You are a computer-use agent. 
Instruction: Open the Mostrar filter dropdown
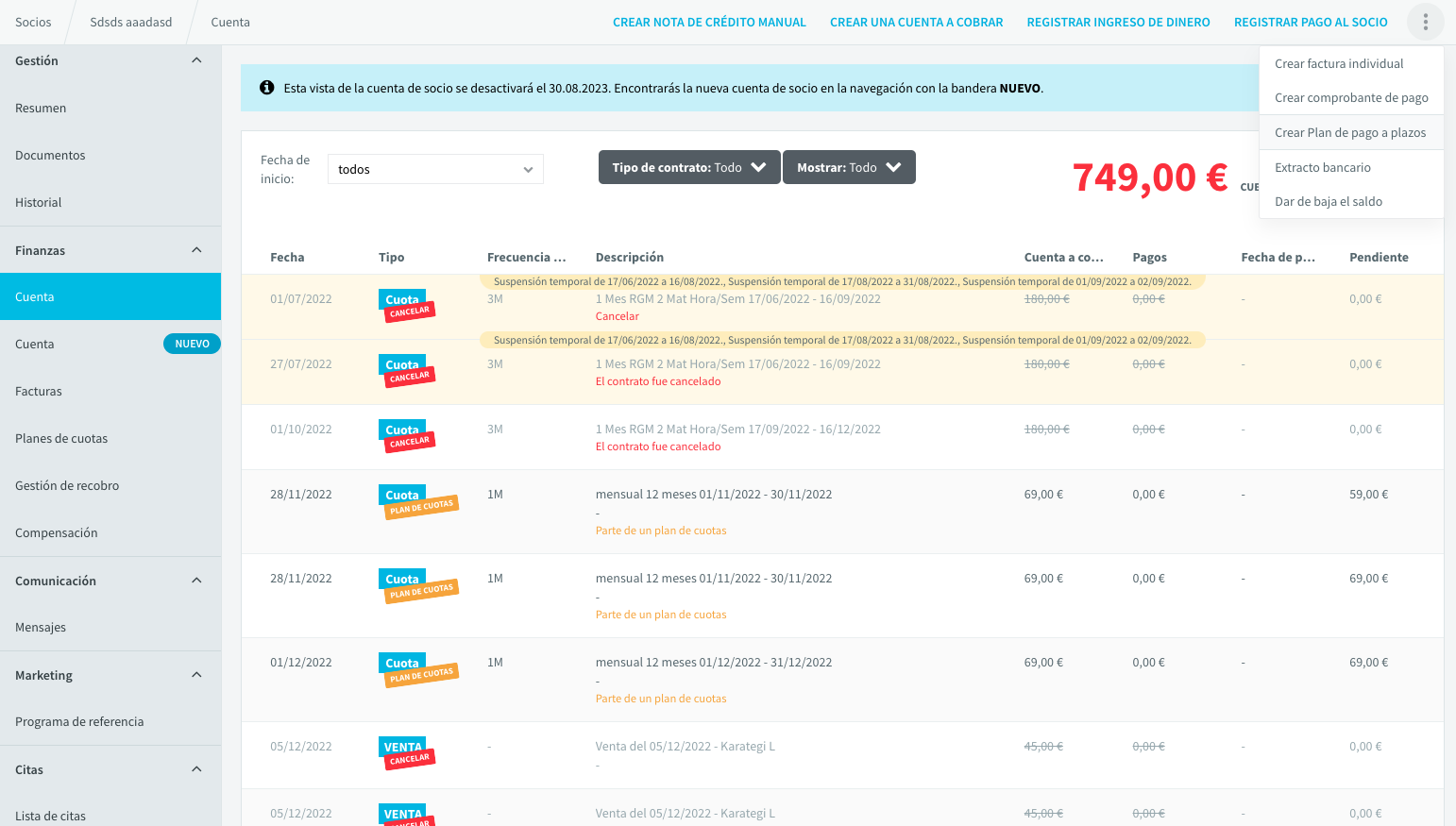pyautogui.click(x=849, y=167)
